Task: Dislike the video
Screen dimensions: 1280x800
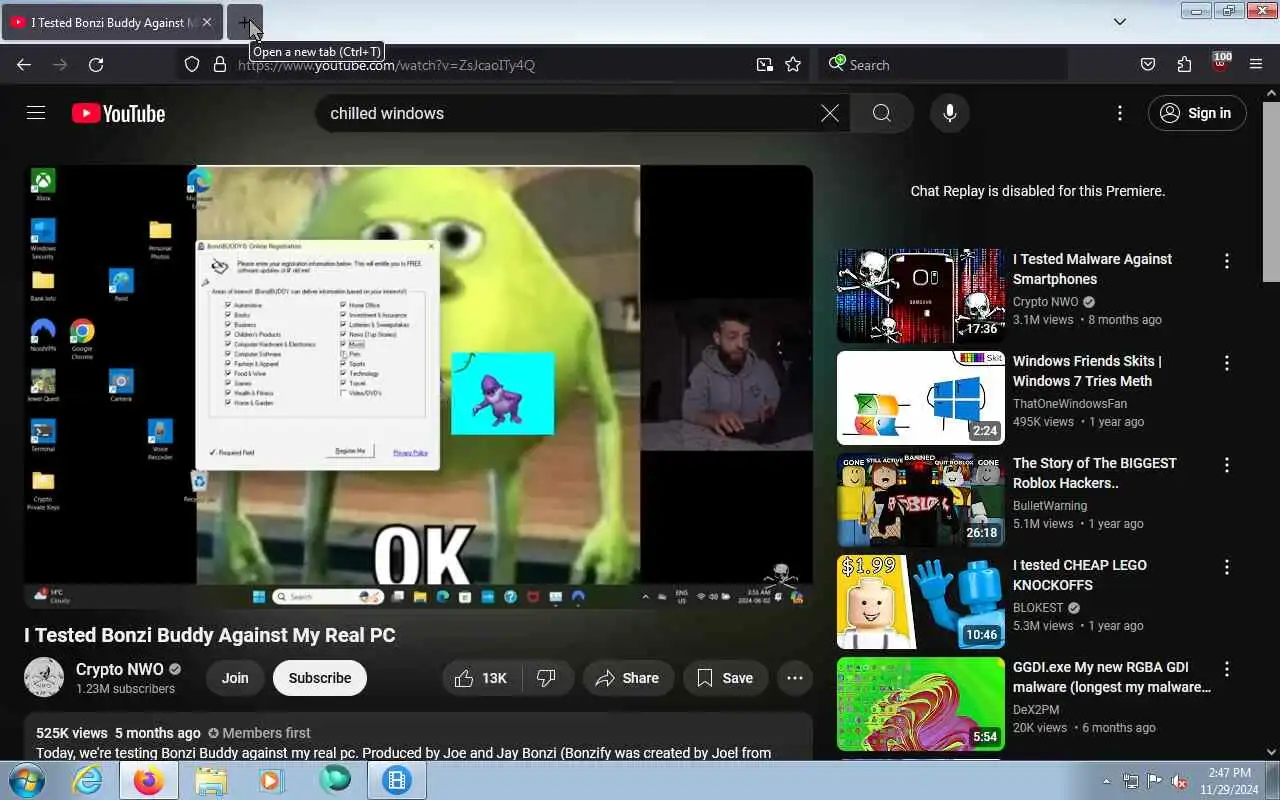Action: click(x=547, y=678)
